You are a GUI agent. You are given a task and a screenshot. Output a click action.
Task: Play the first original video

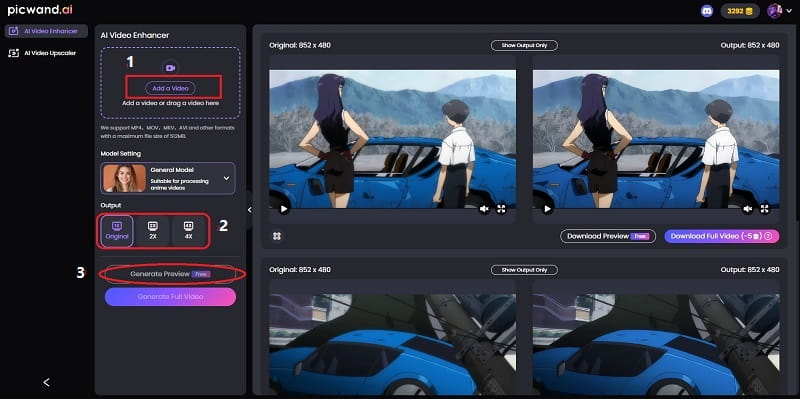point(284,208)
